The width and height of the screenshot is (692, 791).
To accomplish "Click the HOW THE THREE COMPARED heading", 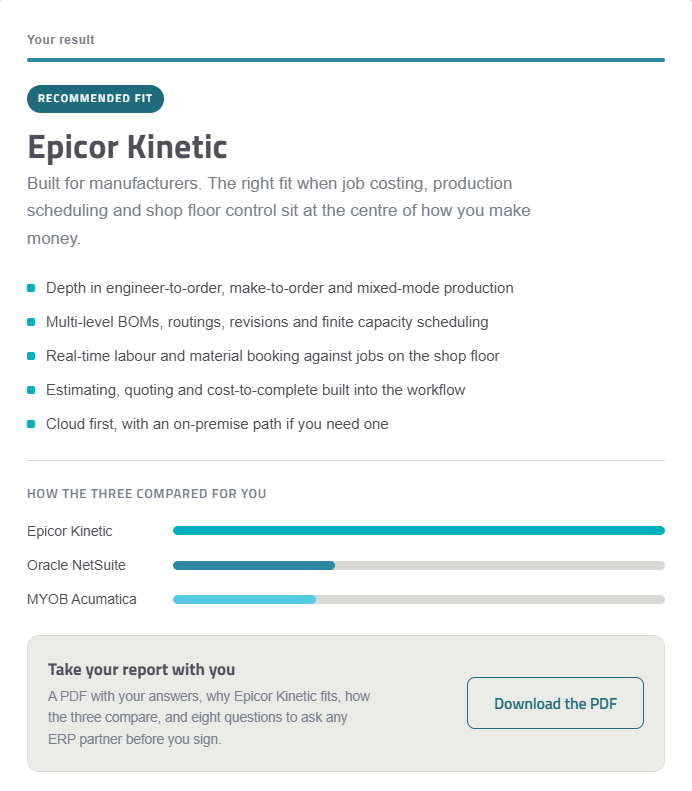I will click(147, 493).
